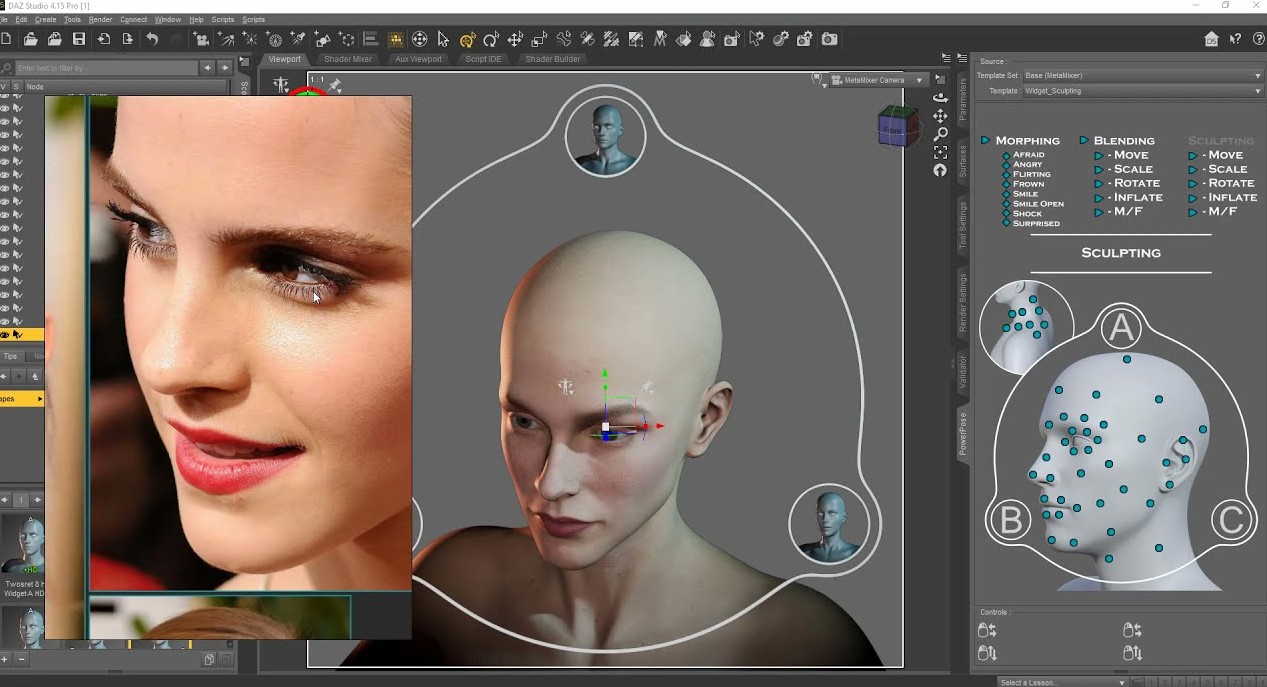Open the Template Widget_Sculpting dropdown
Screen dimensions: 1267x687
pyautogui.click(x=1140, y=91)
